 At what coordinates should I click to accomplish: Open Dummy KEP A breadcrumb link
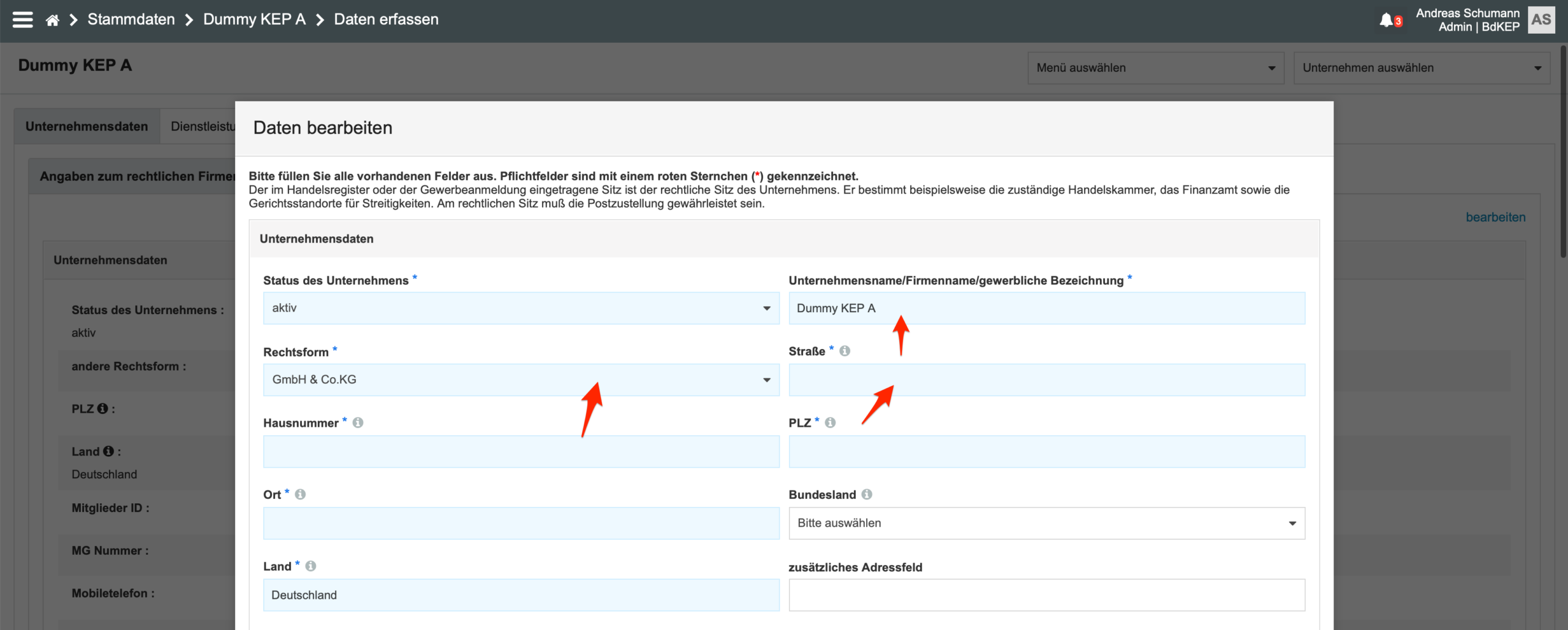(x=254, y=20)
